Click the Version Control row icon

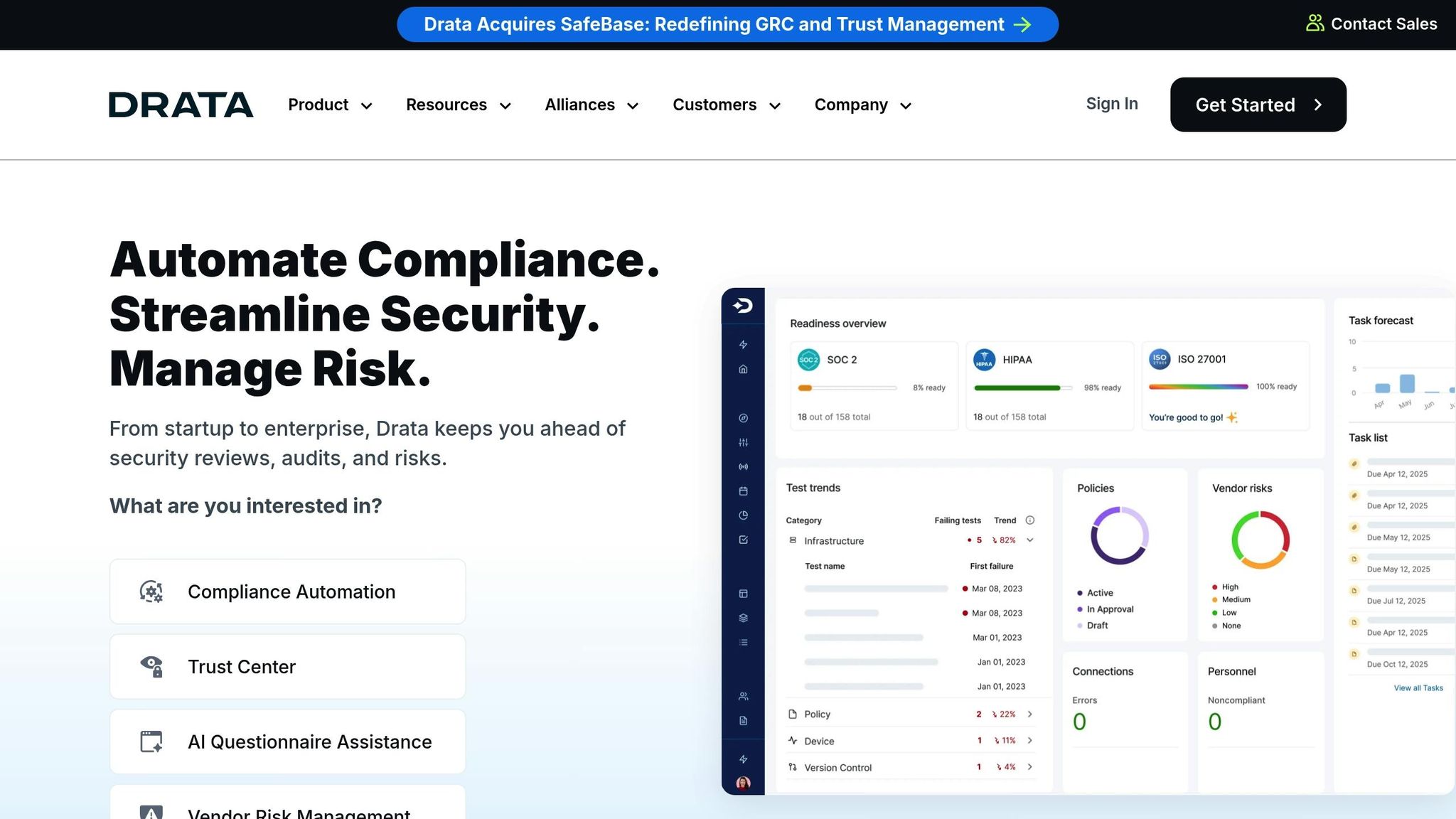pos(793,767)
